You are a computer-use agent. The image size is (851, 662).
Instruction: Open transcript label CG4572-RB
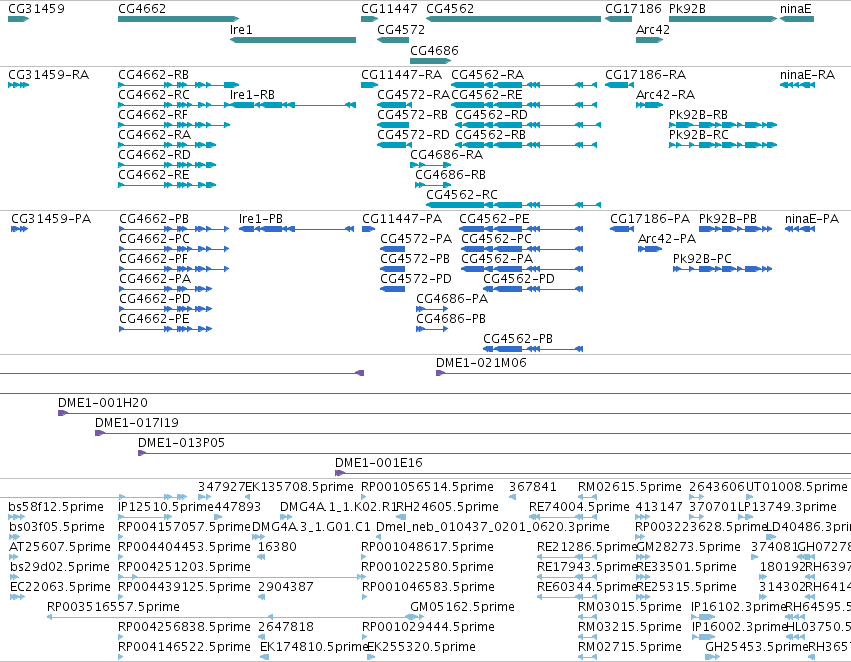click(412, 114)
